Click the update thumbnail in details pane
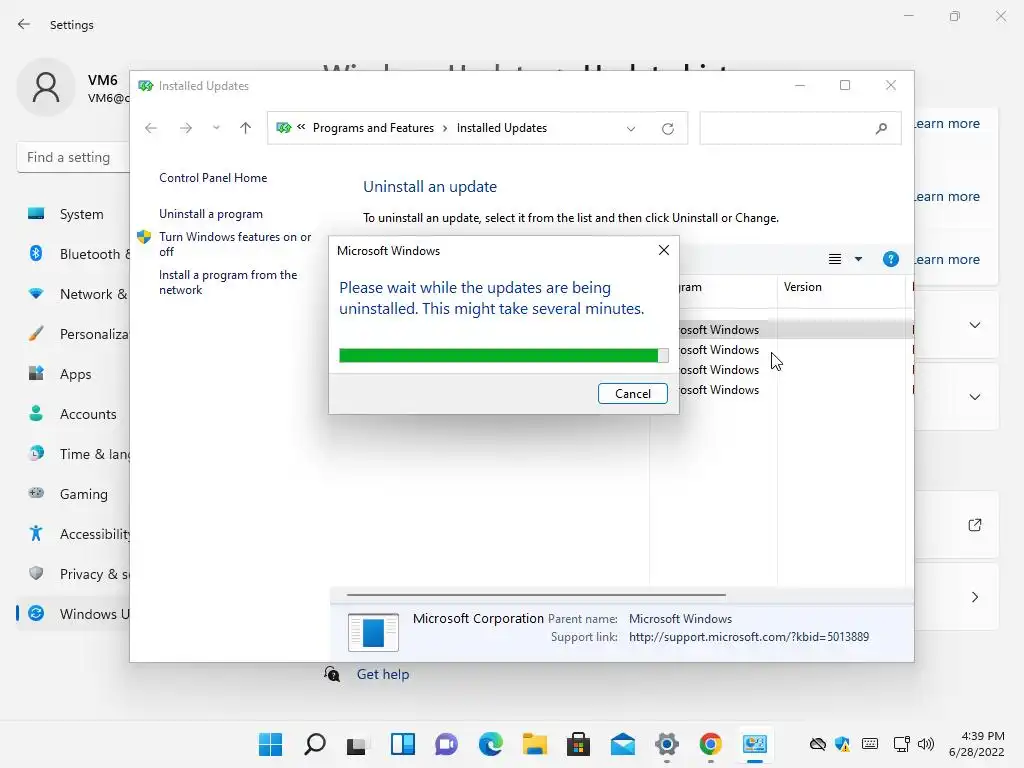The image size is (1024, 768). tap(373, 632)
